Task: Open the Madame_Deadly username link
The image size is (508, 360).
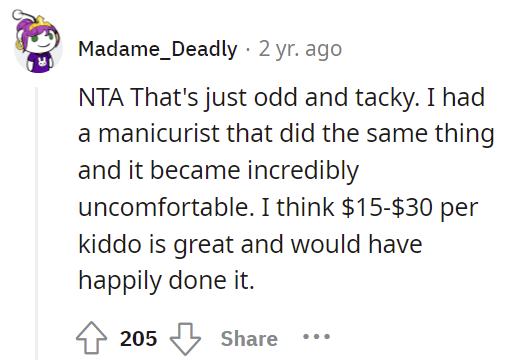Action: [x=158, y=49]
